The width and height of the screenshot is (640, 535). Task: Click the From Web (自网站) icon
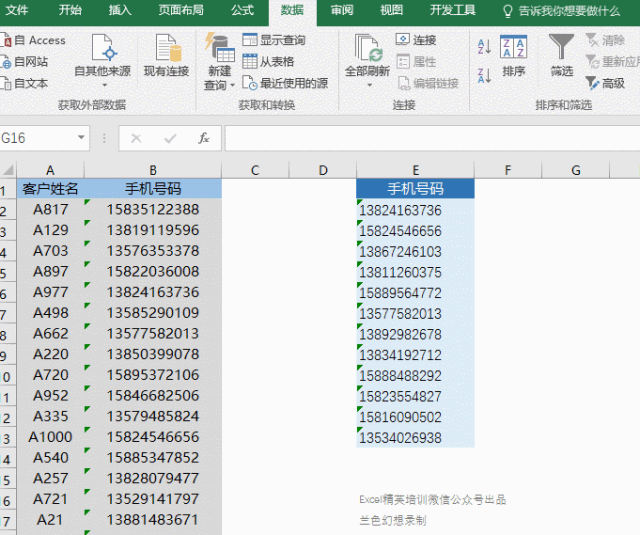point(7,62)
